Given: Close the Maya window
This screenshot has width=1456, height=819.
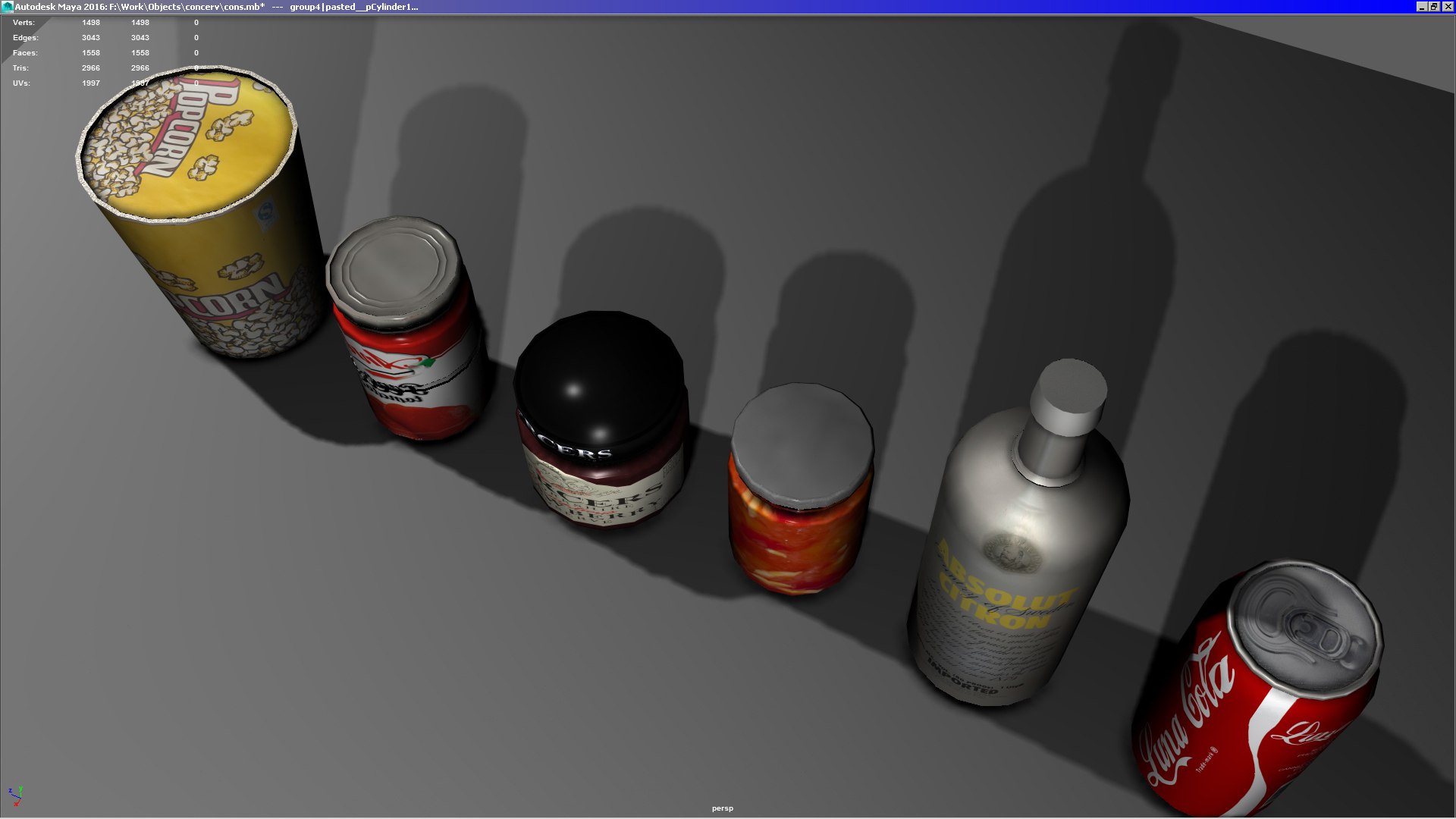Looking at the screenshot, I should click(1448, 7).
